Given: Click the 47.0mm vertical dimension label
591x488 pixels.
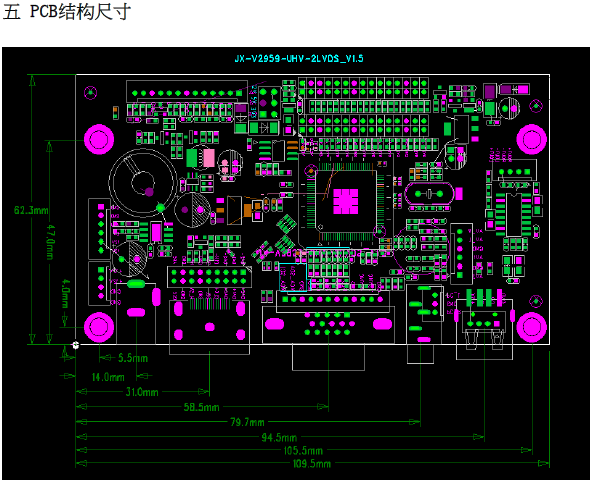Looking at the screenshot, I should pos(51,243).
